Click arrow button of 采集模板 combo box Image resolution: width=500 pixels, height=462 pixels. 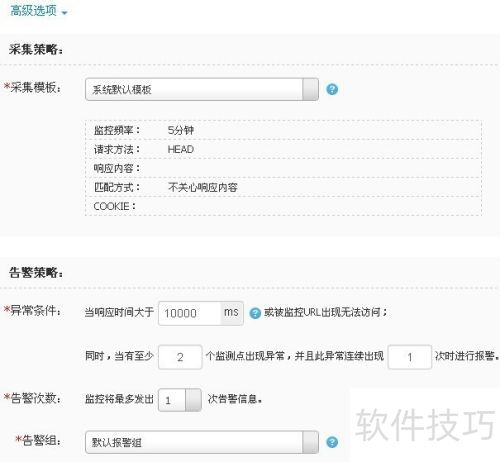click(x=310, y=89)
